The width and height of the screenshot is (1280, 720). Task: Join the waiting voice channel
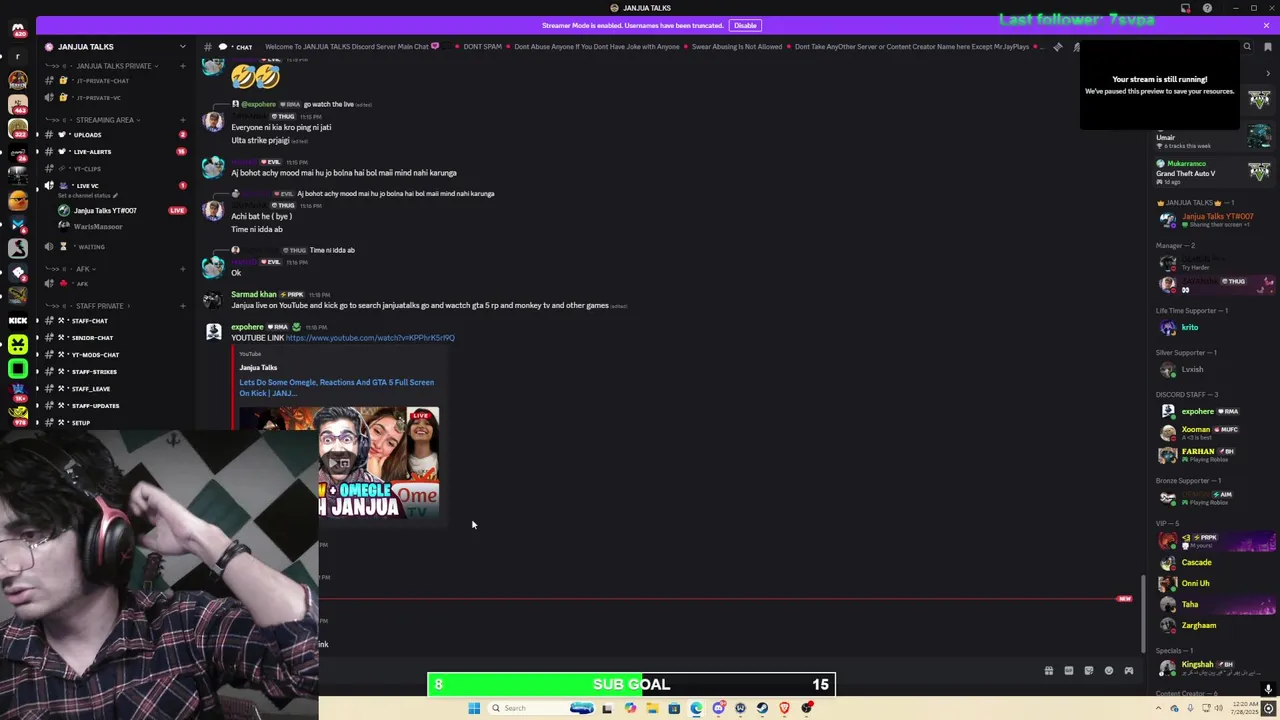pyautogui.click(x=113, y=247)
